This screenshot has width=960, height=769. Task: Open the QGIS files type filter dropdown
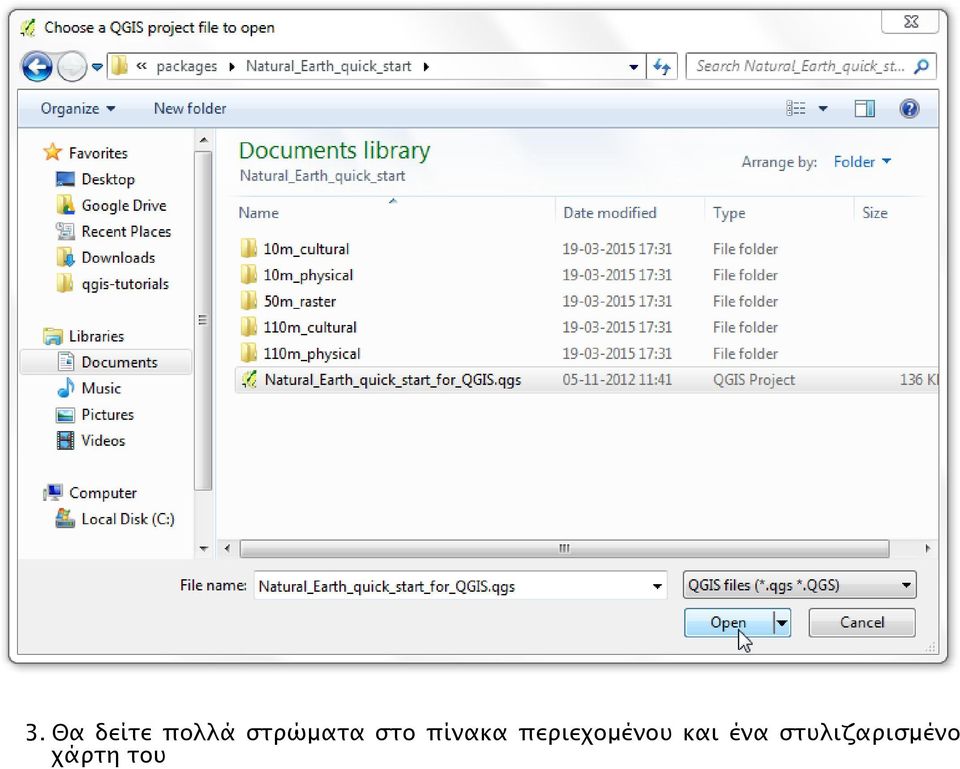click(x=800, y=585)
